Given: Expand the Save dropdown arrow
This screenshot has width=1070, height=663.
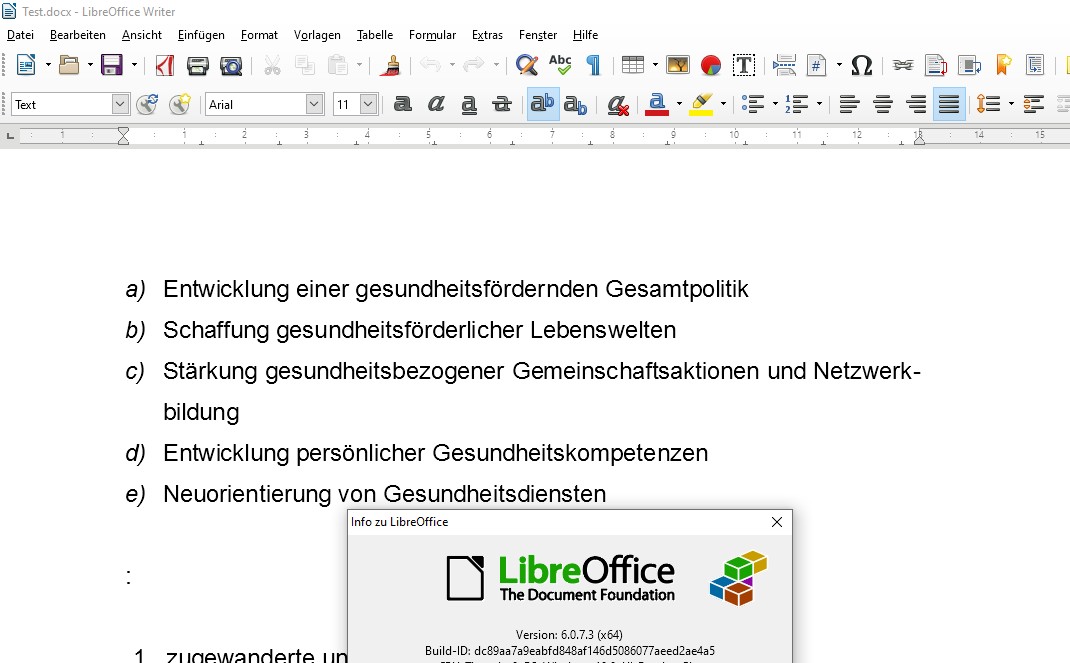Looking at the screenshot, I should pyautogui.click(x=134, y=65).
